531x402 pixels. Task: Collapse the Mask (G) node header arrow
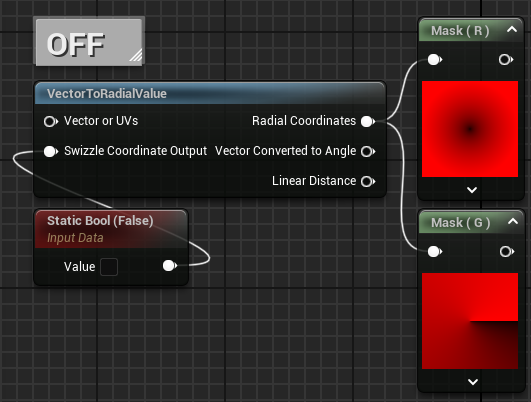[513, 221]
